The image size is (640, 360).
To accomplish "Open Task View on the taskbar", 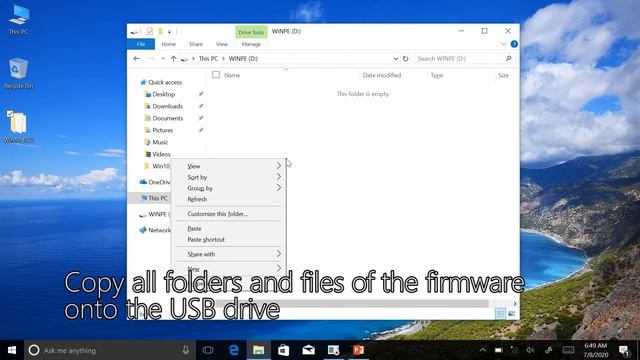I will (x=208, y=350).
